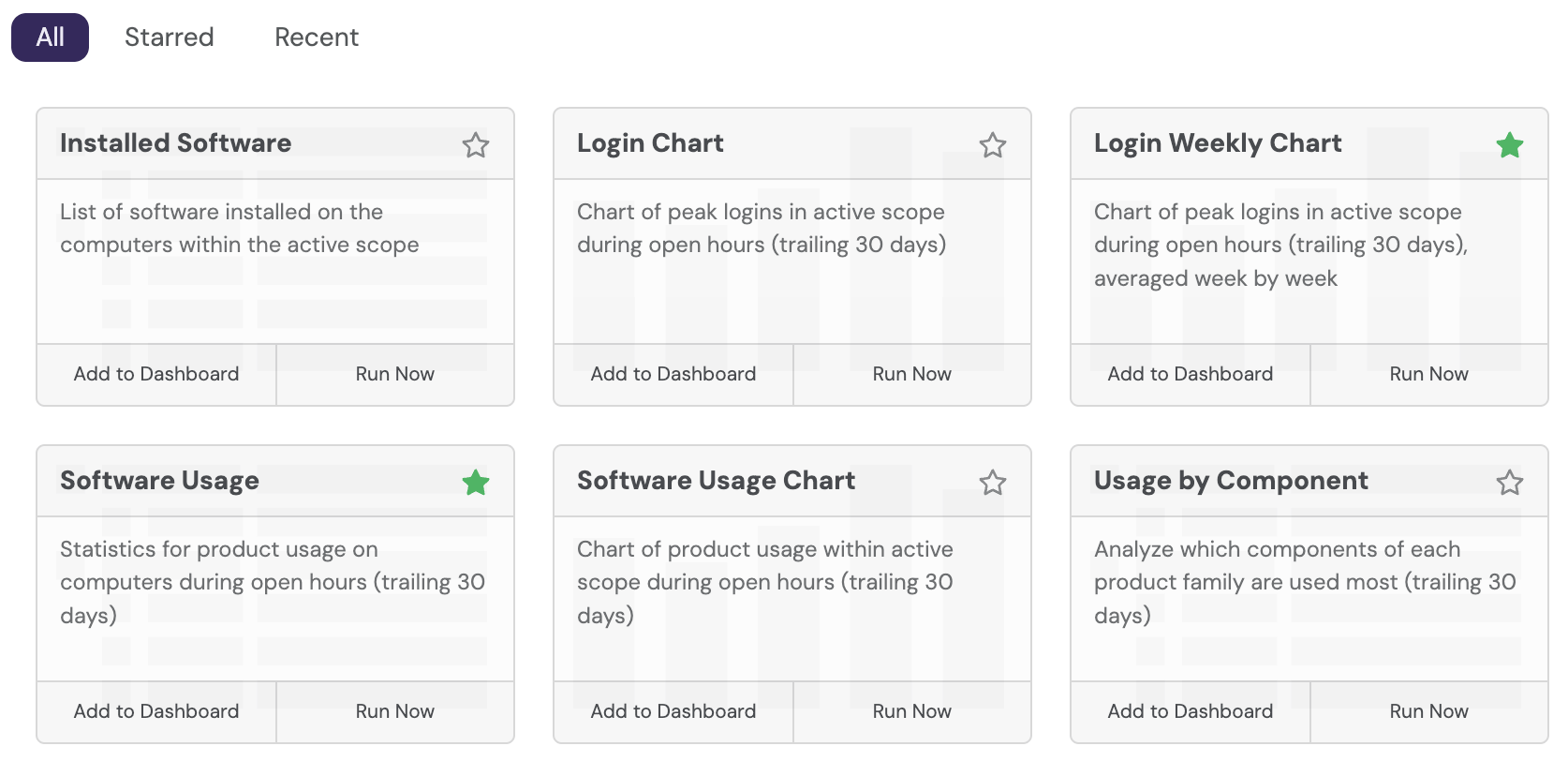Star the Usage by Component report
The height and width of the screenshot is (761, 1568).
point(1510,483)
